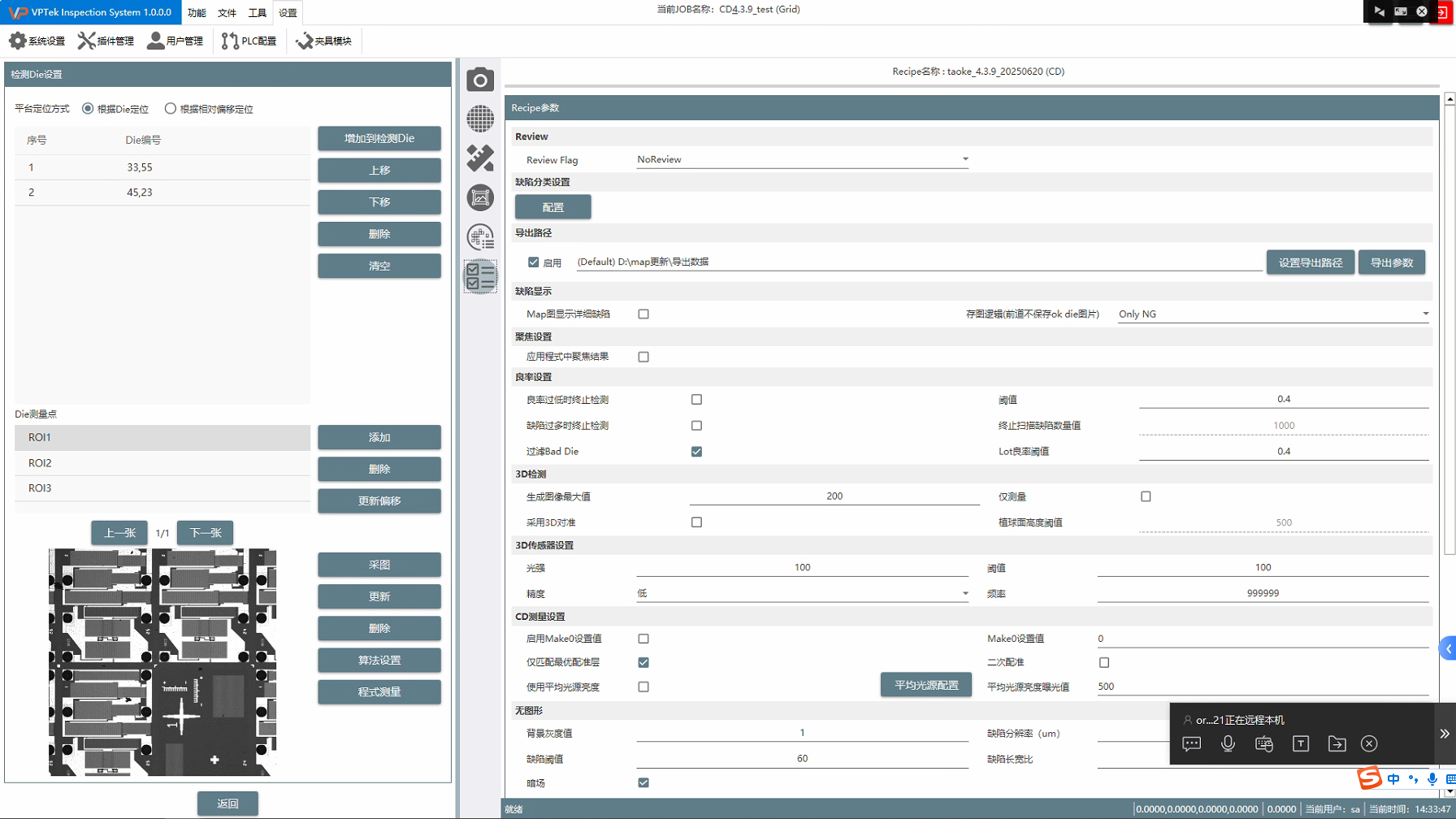
Task: Disable the 启用 export path checkbox
Action: (x=533, y=262)
